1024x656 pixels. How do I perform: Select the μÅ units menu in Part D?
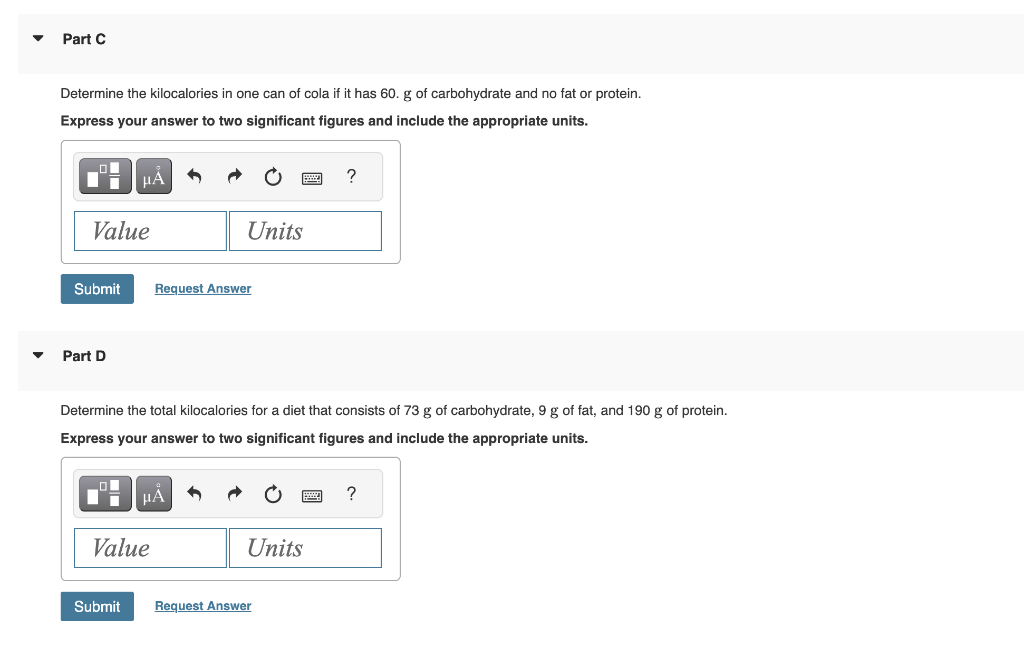[152, 493]
